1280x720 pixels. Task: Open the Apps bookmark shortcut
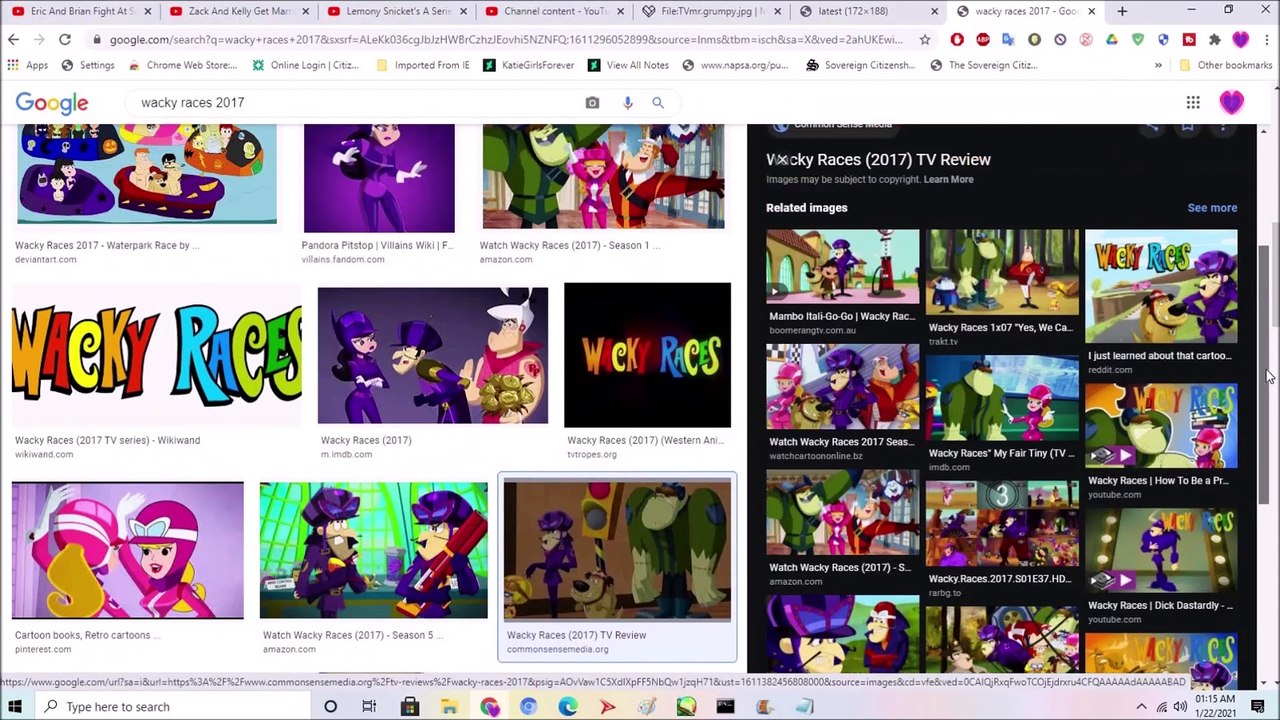29,65
